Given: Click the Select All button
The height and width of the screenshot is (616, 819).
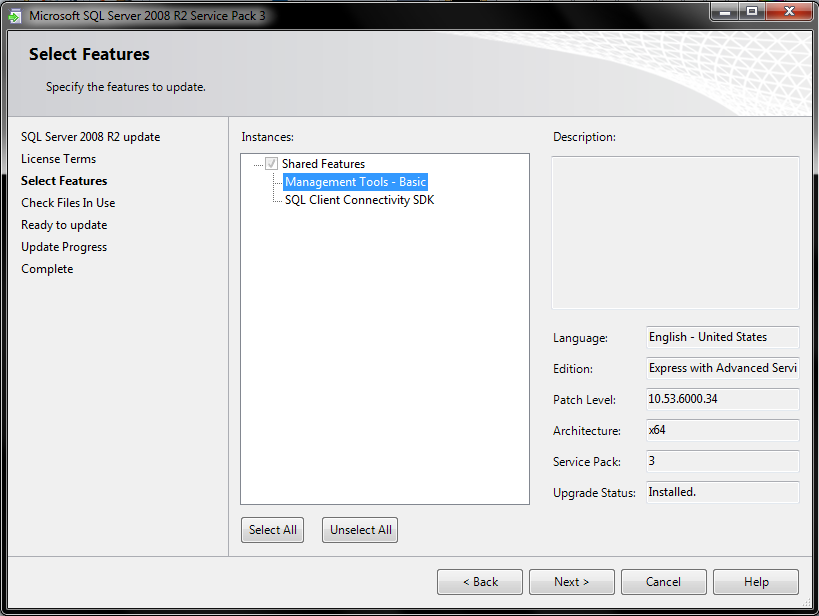Looking at the screenshot, I should (x=273, y=530).
